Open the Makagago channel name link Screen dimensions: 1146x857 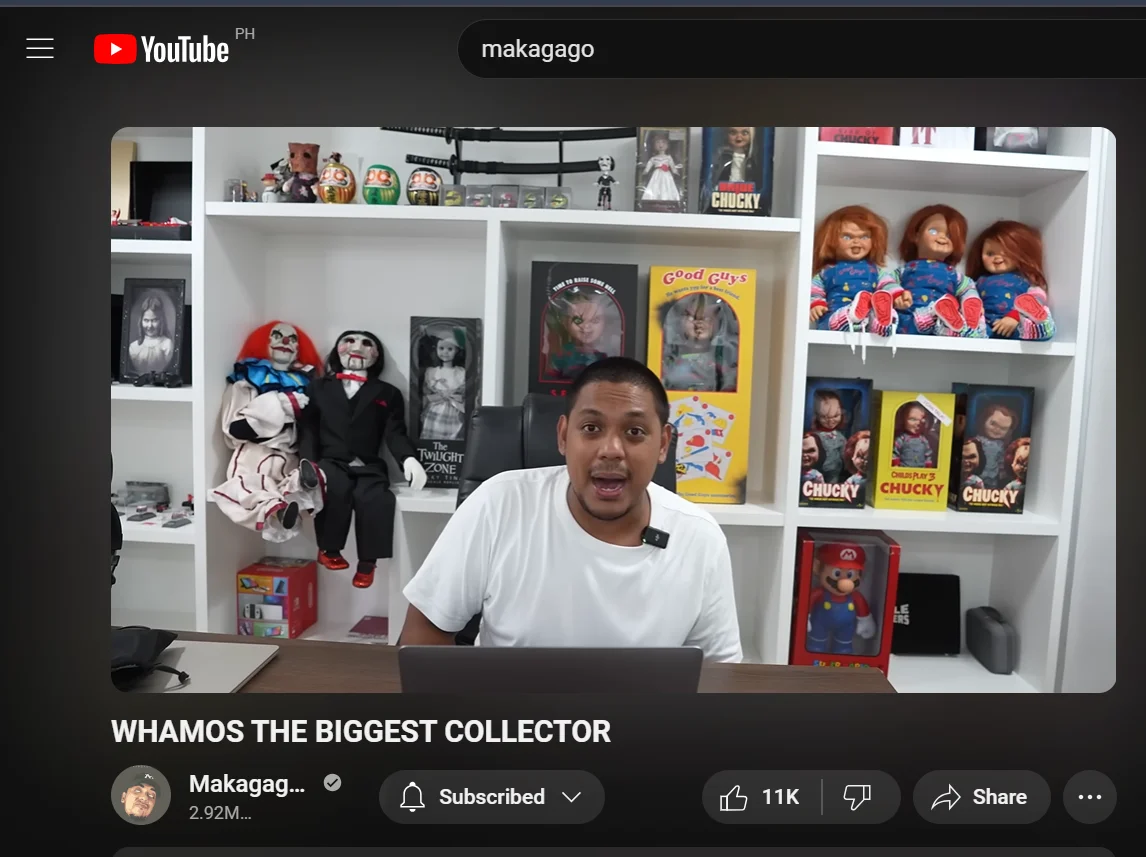coord(247,784)
